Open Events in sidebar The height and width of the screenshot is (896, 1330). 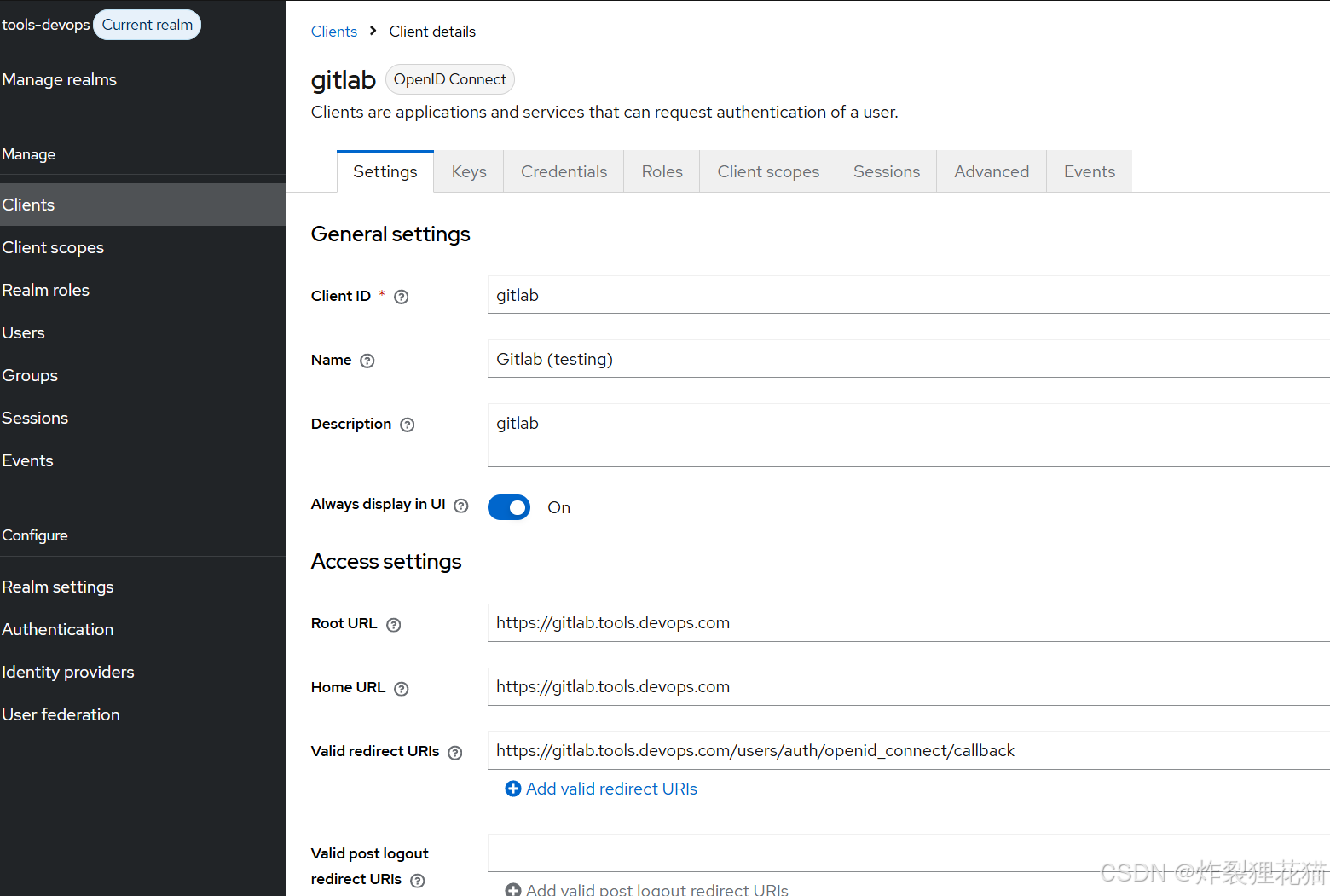coord(142,460)
